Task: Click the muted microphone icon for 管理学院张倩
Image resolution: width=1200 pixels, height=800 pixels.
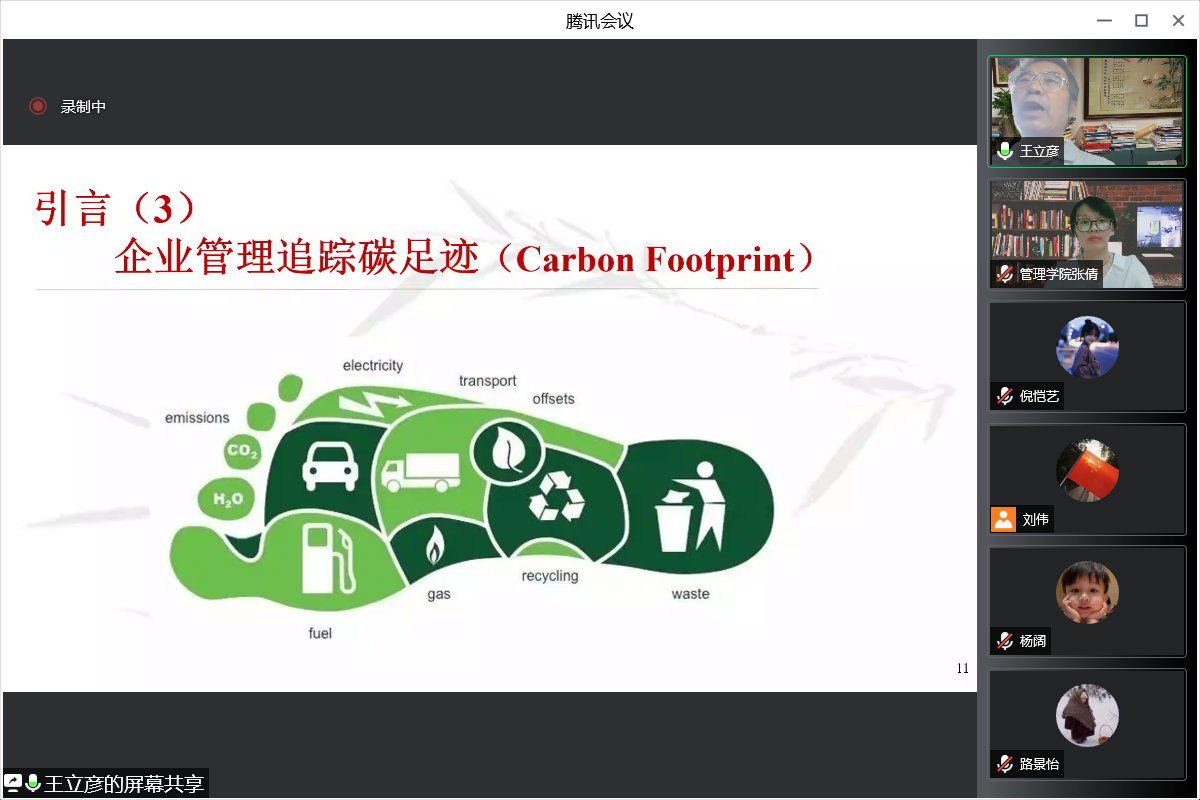Action: pos(1005,274)
